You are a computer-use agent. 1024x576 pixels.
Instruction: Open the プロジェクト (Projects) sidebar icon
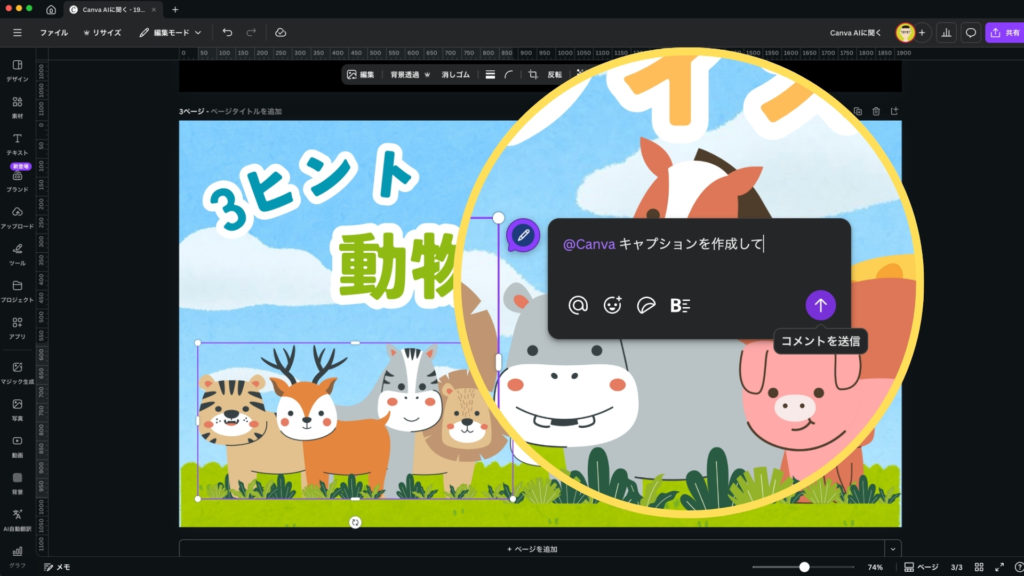(17, 290)
